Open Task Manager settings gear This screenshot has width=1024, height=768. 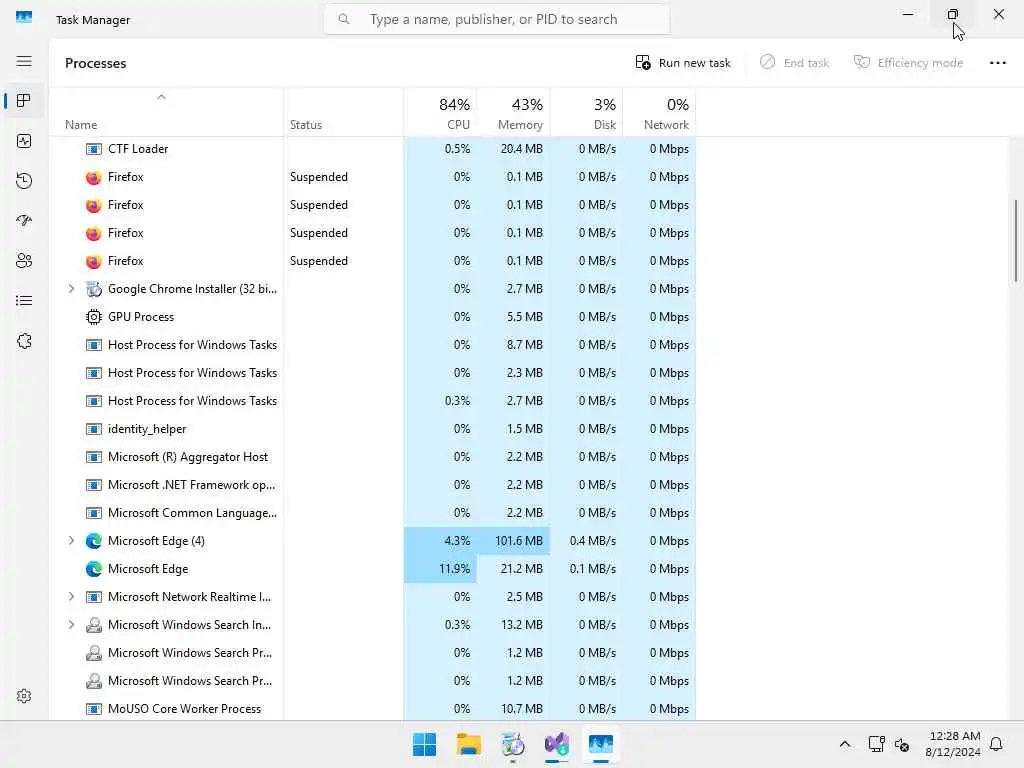pyautogui.click(x=24, y=696)
